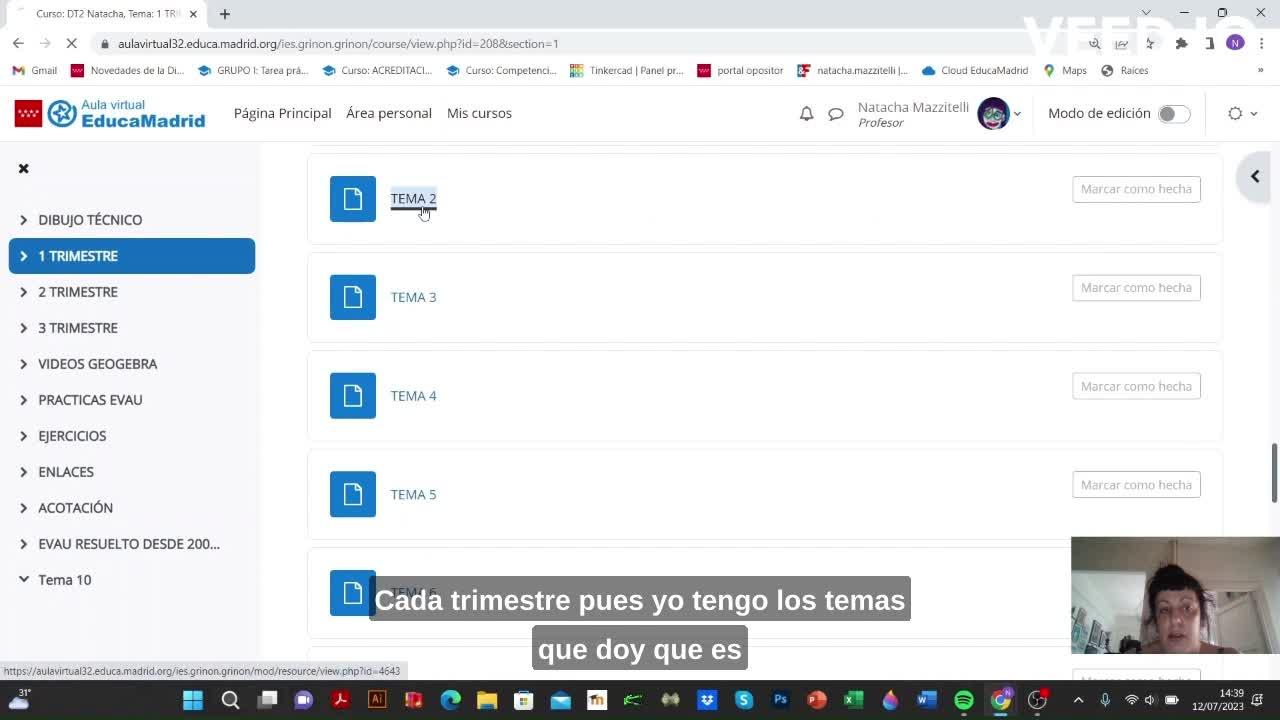Open the Chrome profile N icon
This screenshot has width=1280, height=720.
point(1235,43)
